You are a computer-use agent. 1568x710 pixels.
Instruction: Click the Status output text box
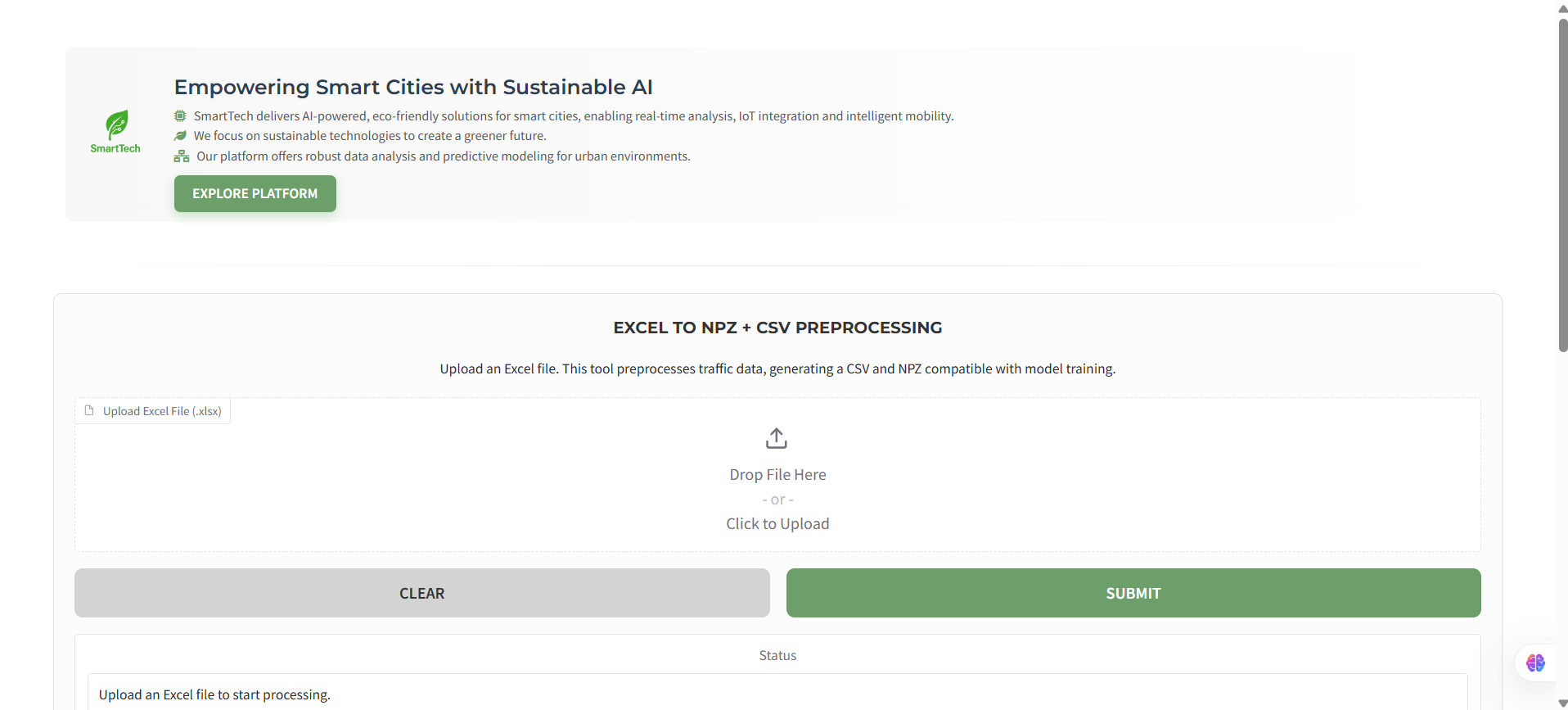(x=777, y=692)
